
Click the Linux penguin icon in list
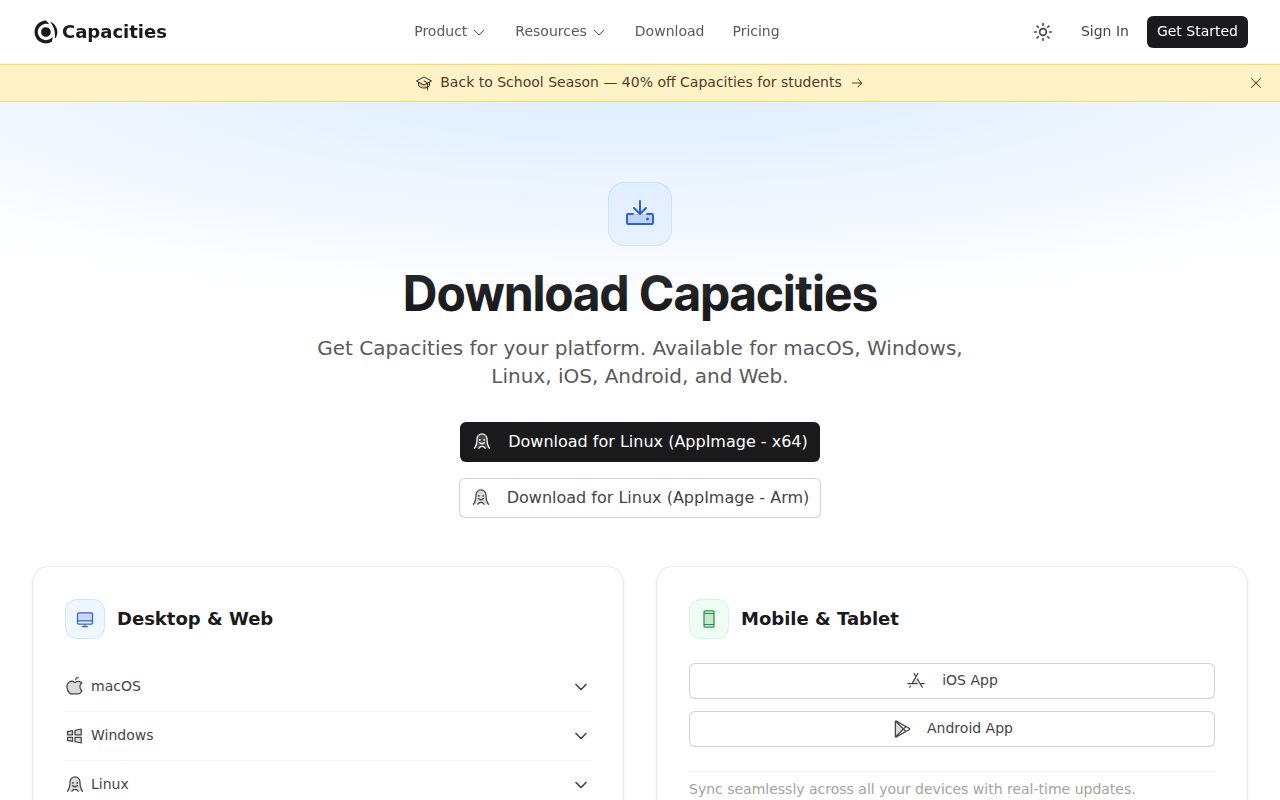click(x=74, y=784)
